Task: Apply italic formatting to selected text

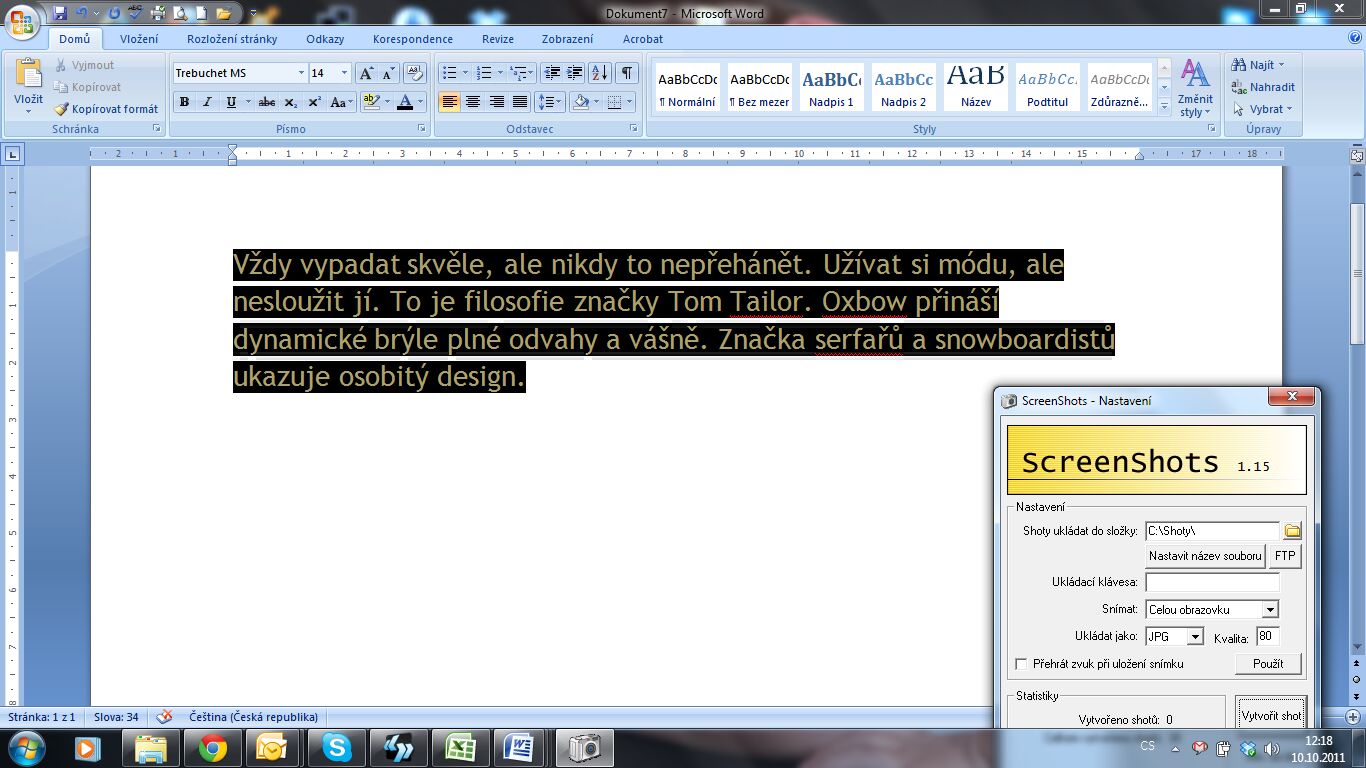Action: [207, 102]
